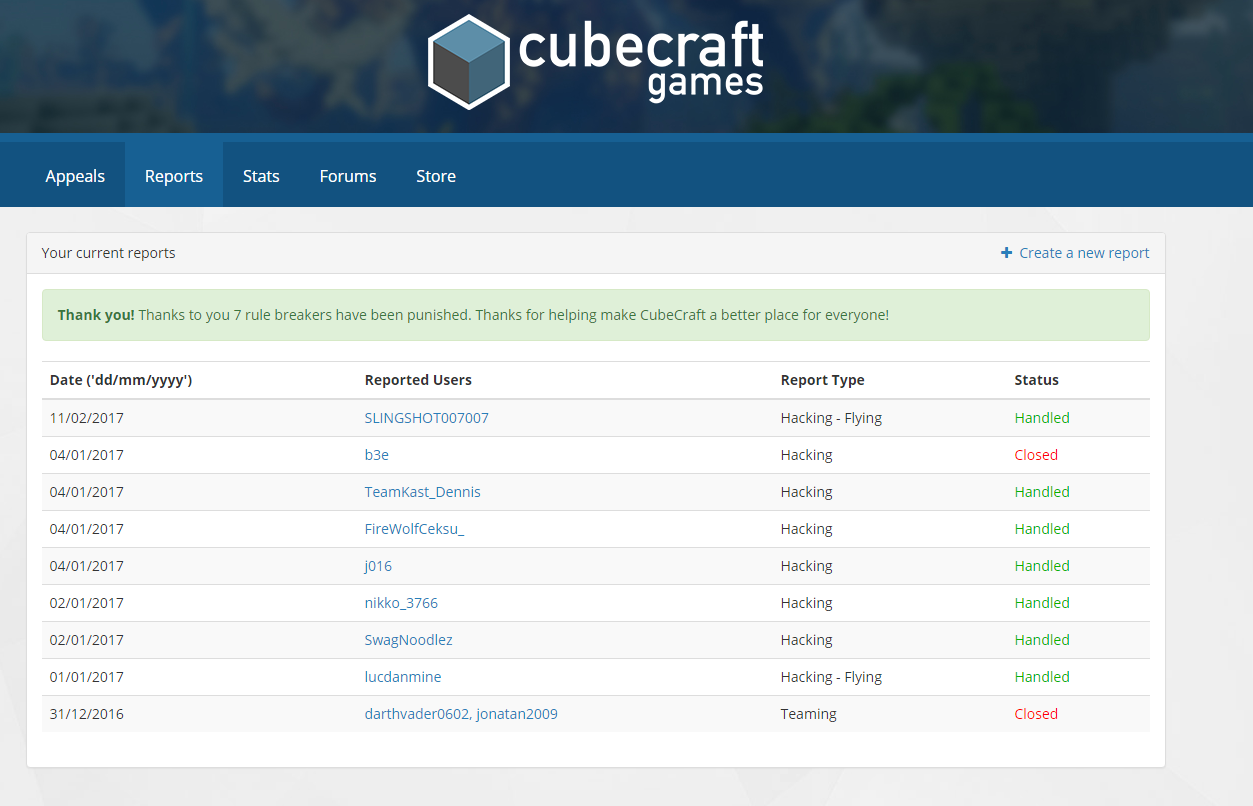Viewport: 1253px width, 806px height.
Task: Click date 04/01/2017 in FireWolfCeksu_ row
Action: pyautogui.click(x=87, y=529)
